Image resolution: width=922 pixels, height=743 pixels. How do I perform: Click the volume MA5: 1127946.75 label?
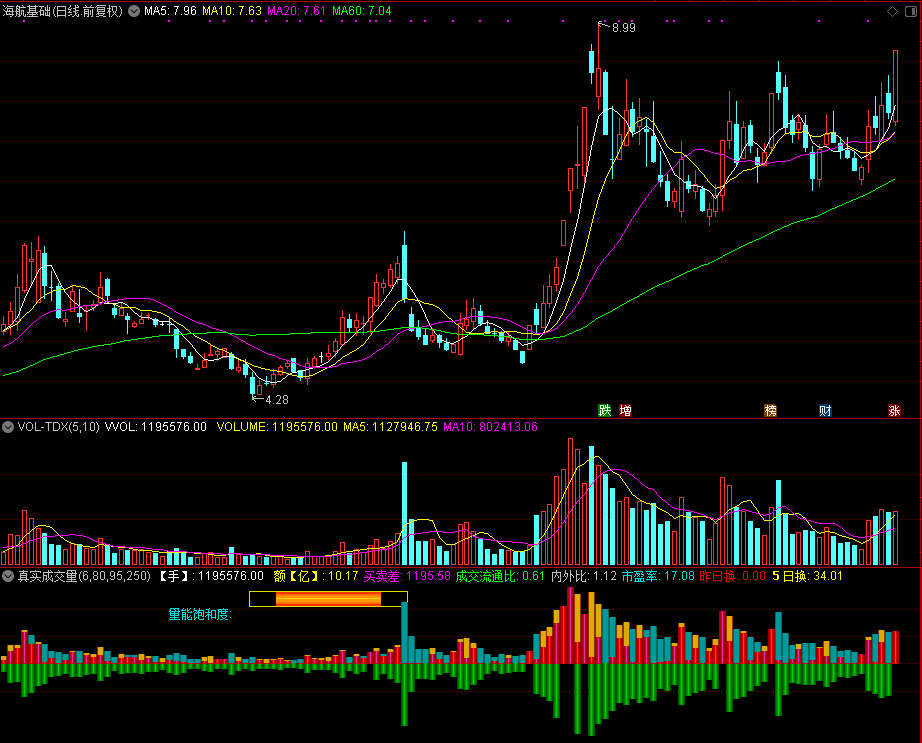point(390,427)
